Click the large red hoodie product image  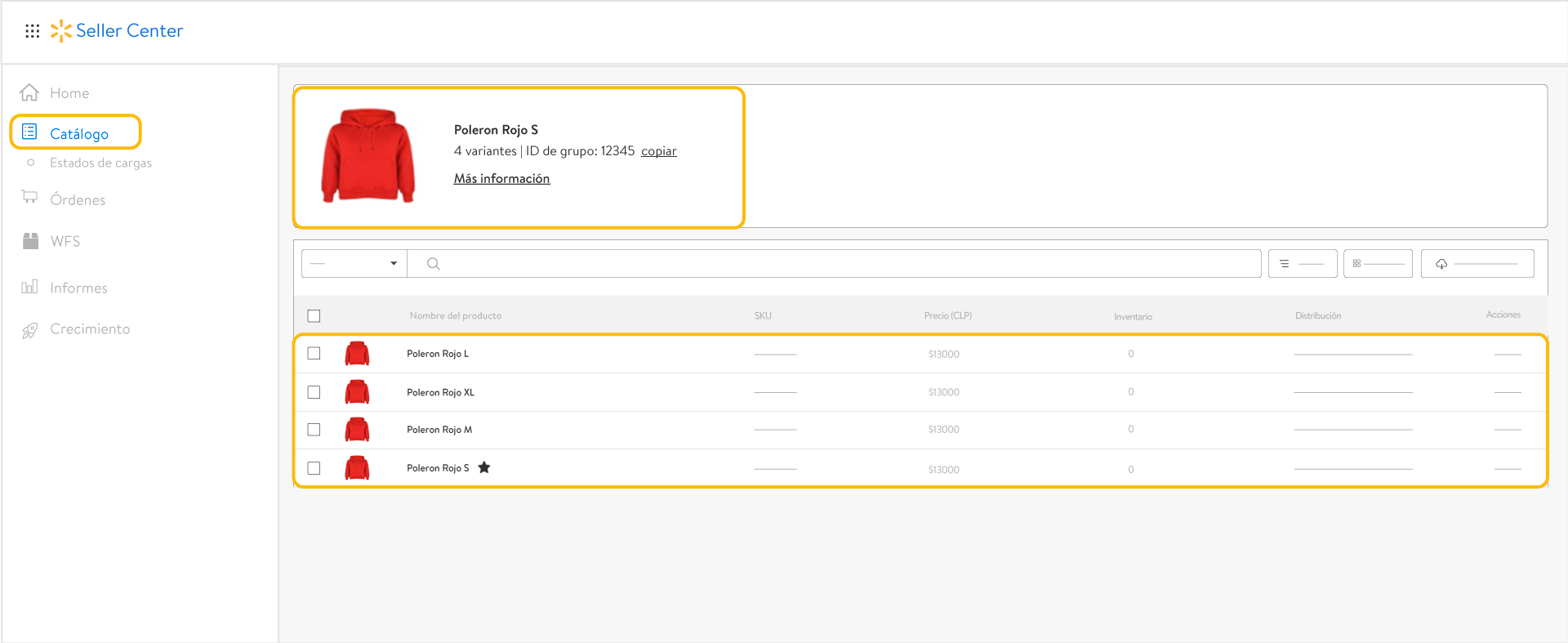coord(368,155)
